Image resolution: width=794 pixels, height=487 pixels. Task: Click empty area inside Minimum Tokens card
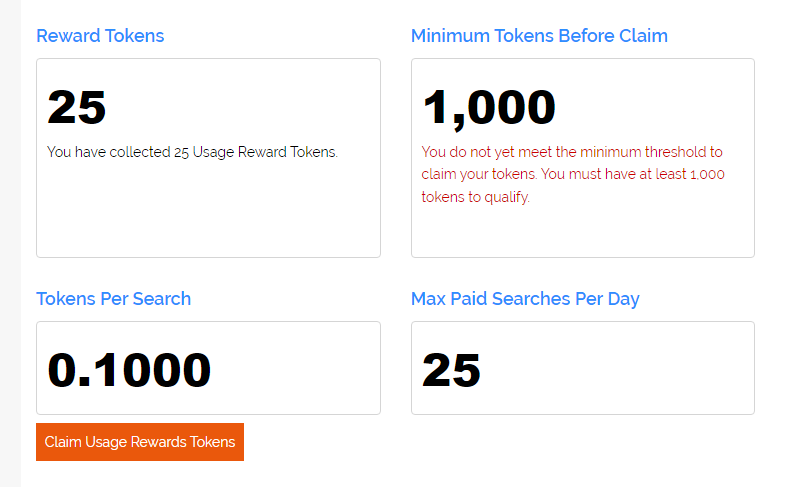582,233
